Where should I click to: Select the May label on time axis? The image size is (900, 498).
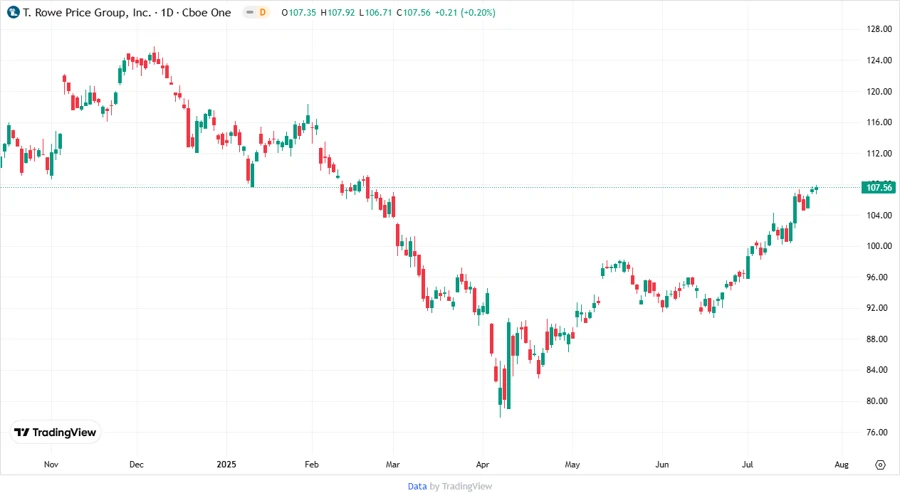click(572, 464)
